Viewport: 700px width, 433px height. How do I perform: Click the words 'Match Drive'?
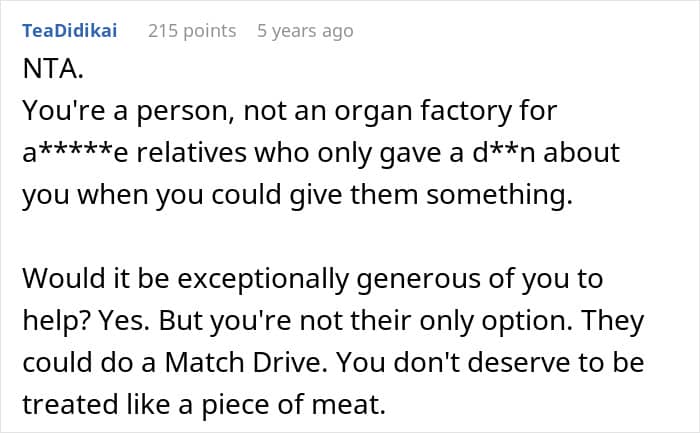coord(243,362)
